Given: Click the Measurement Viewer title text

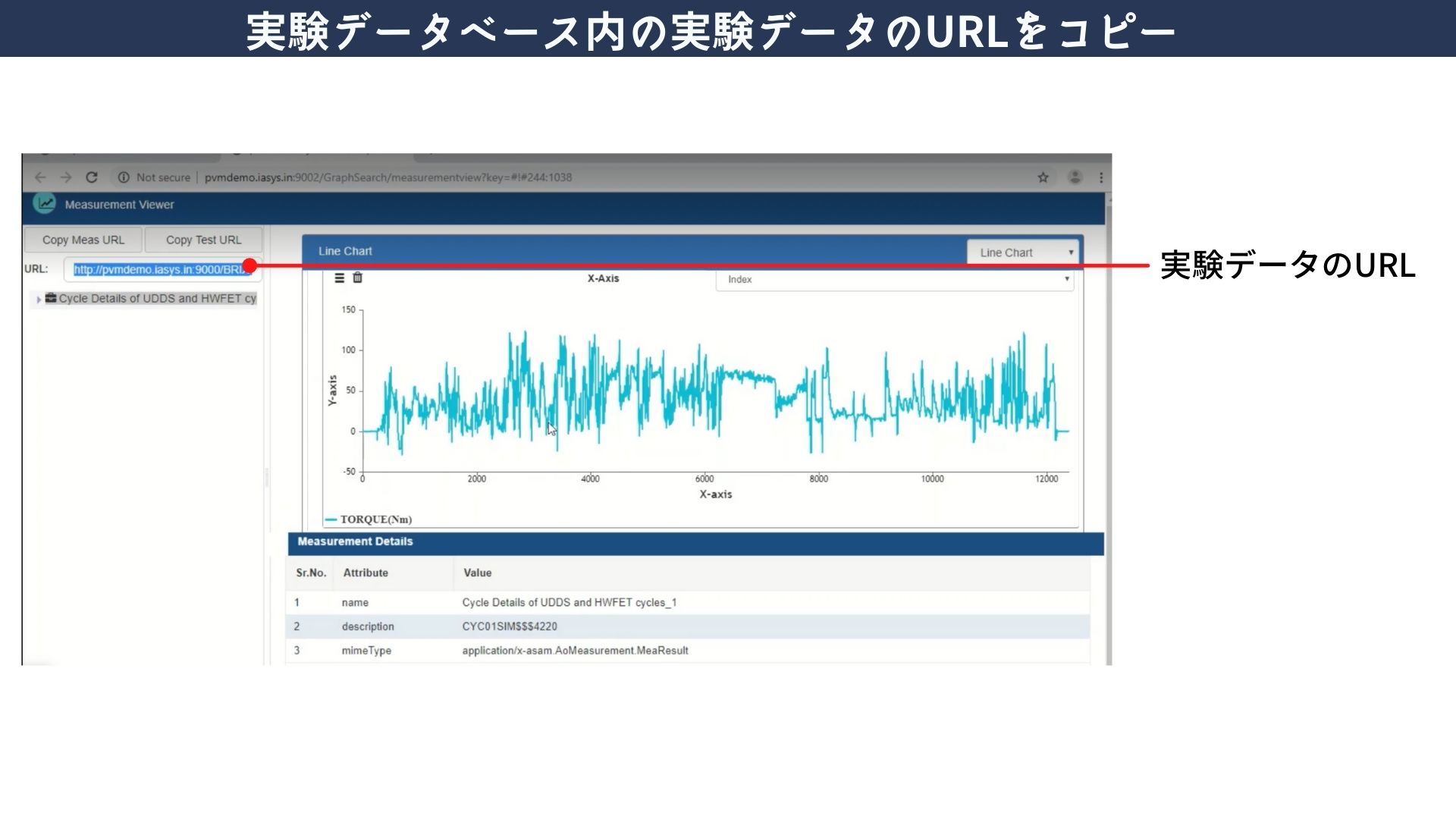Looking at the screenshot, I should (120, 205).
